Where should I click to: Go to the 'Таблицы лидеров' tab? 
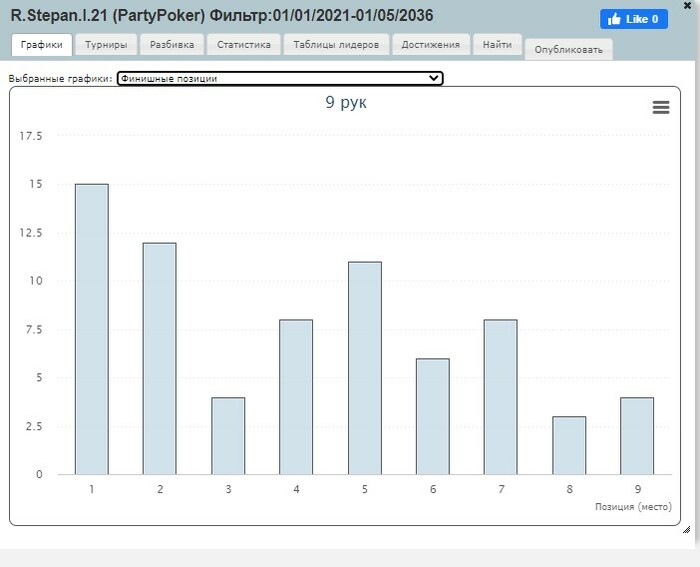[336, 45]
